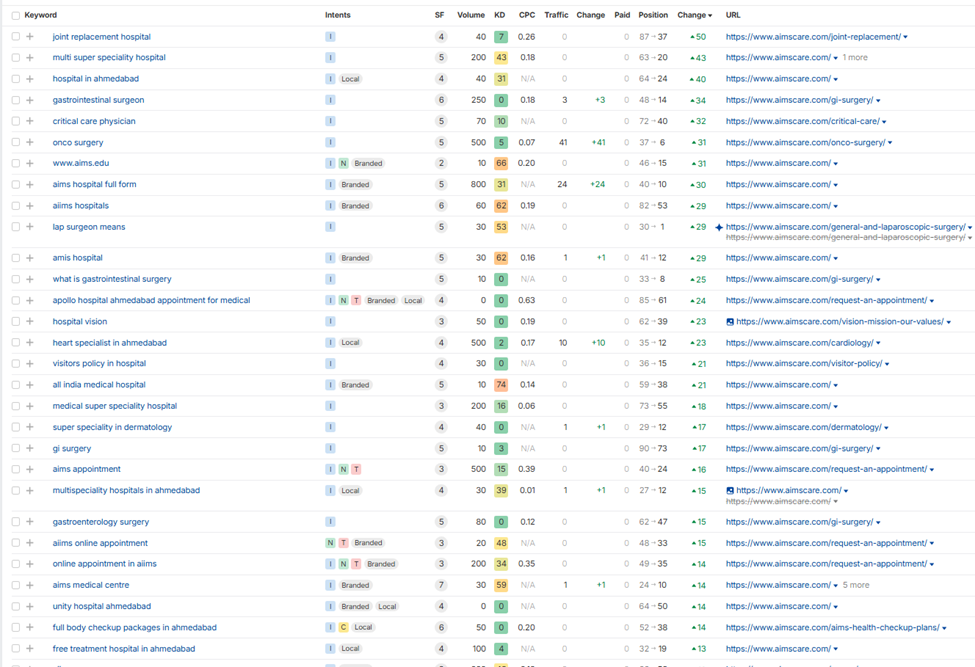Expand dropdown next to visitor-policy URL

887,364
